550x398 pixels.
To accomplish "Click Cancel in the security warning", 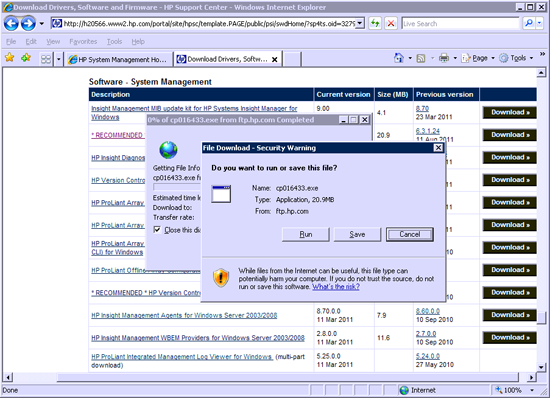I will [410, 234].
